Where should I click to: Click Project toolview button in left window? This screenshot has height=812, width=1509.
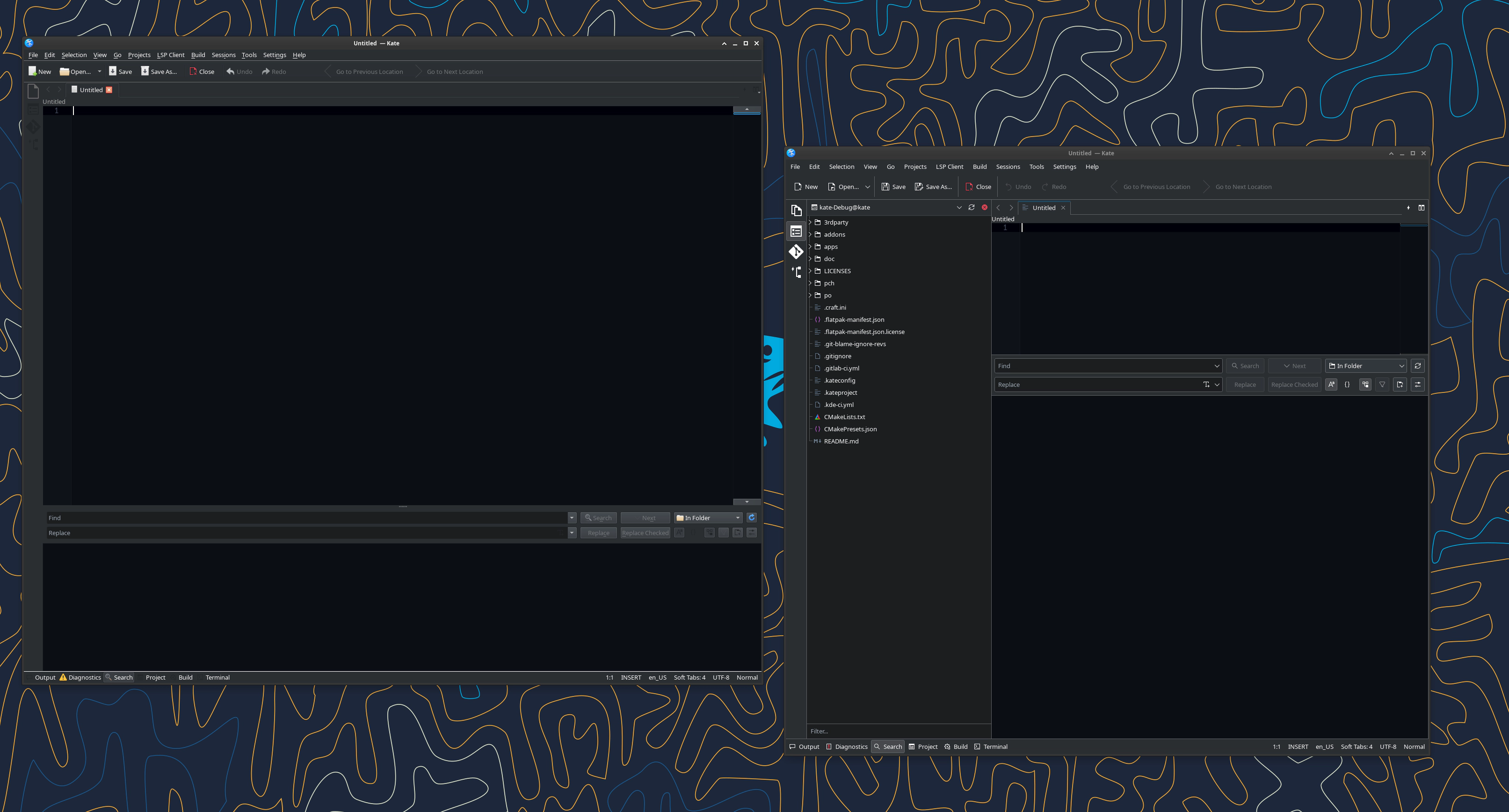pyautogui.click(x=152, y=677)
